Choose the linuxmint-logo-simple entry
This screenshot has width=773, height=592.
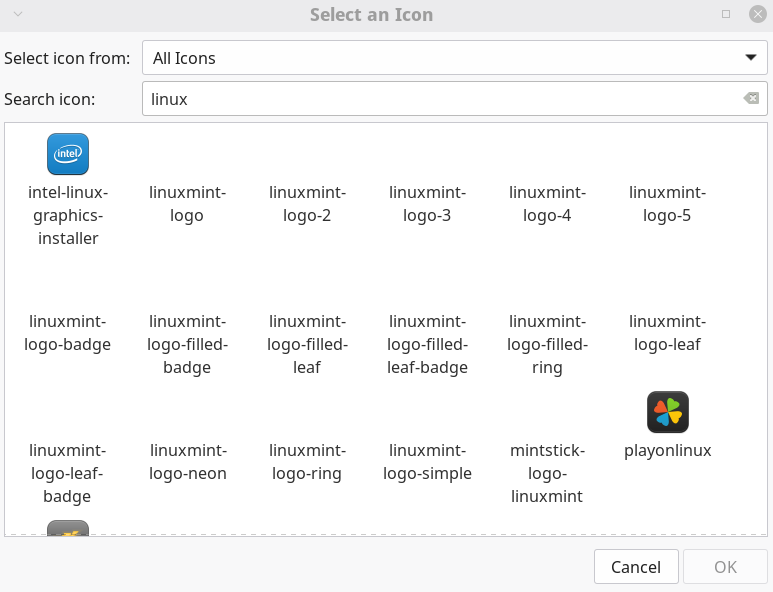point(428,462)
